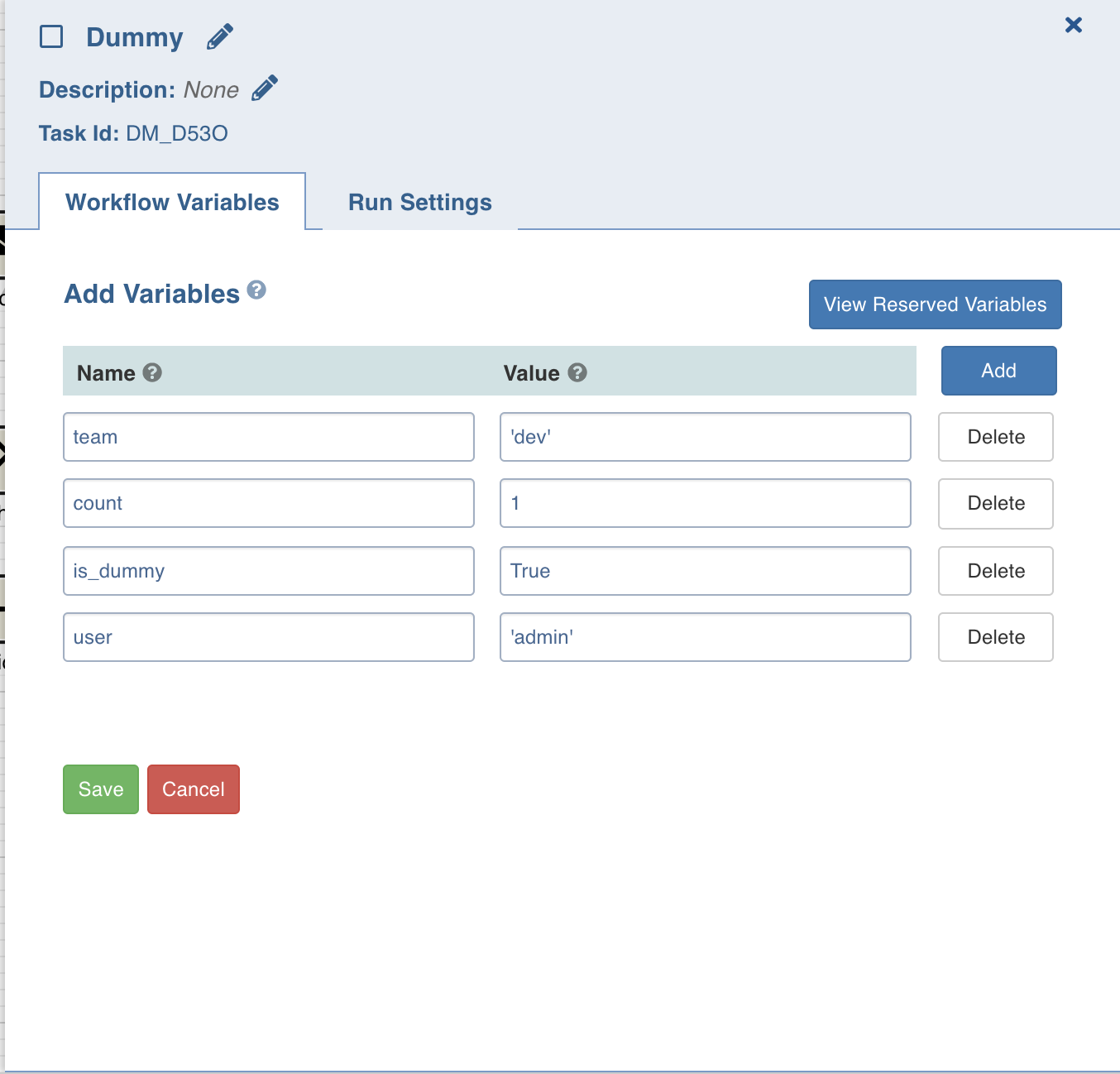Save the workflow variables

click(101, 789)
